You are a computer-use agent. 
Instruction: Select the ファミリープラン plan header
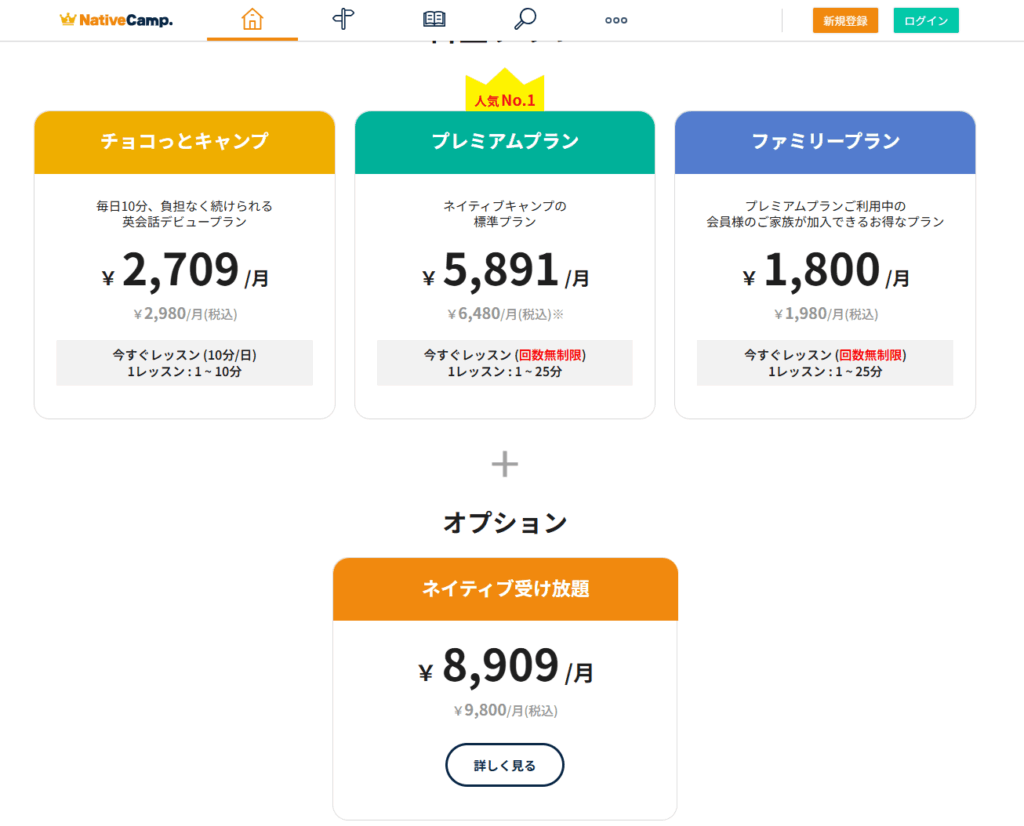coord(825,142)
